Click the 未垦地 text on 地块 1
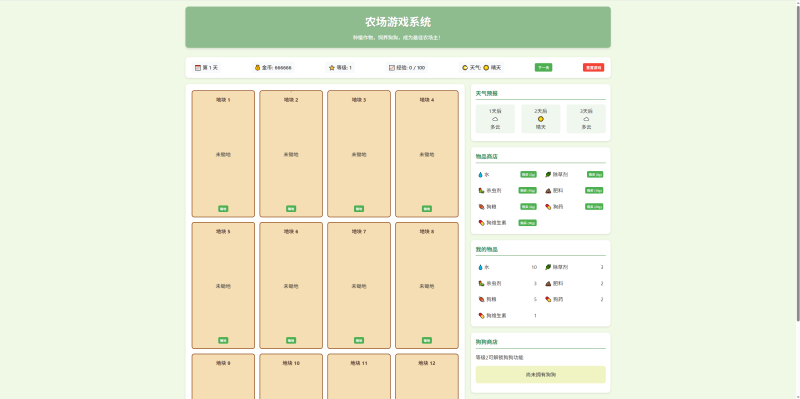800x399 pixels. point(223,155)
